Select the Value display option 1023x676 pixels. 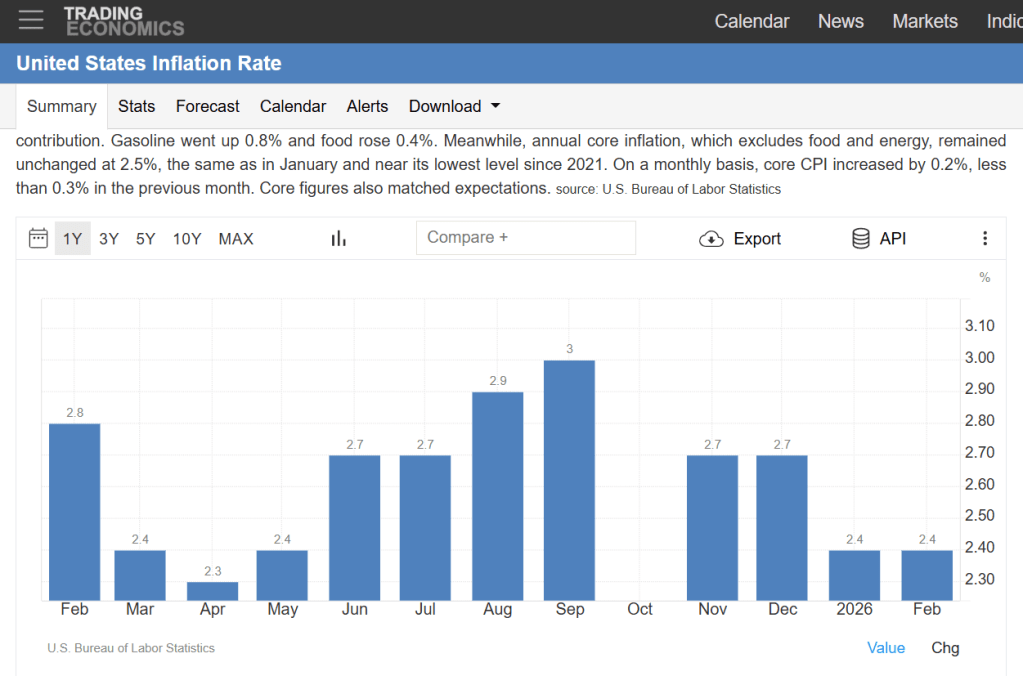885,648
